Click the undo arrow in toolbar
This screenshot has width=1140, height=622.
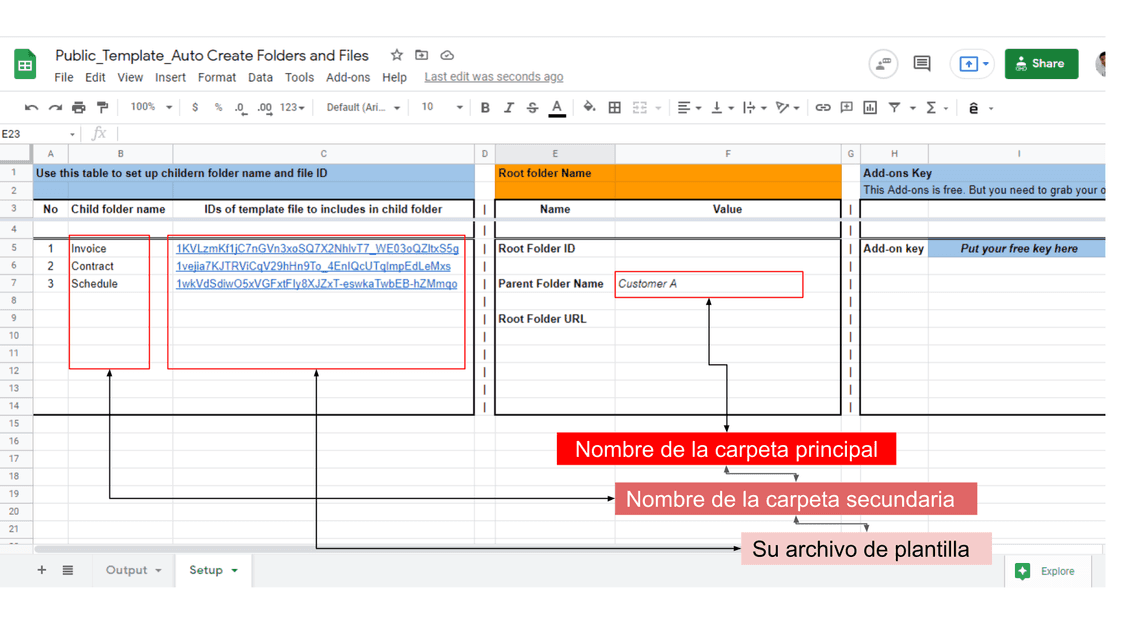32,108
